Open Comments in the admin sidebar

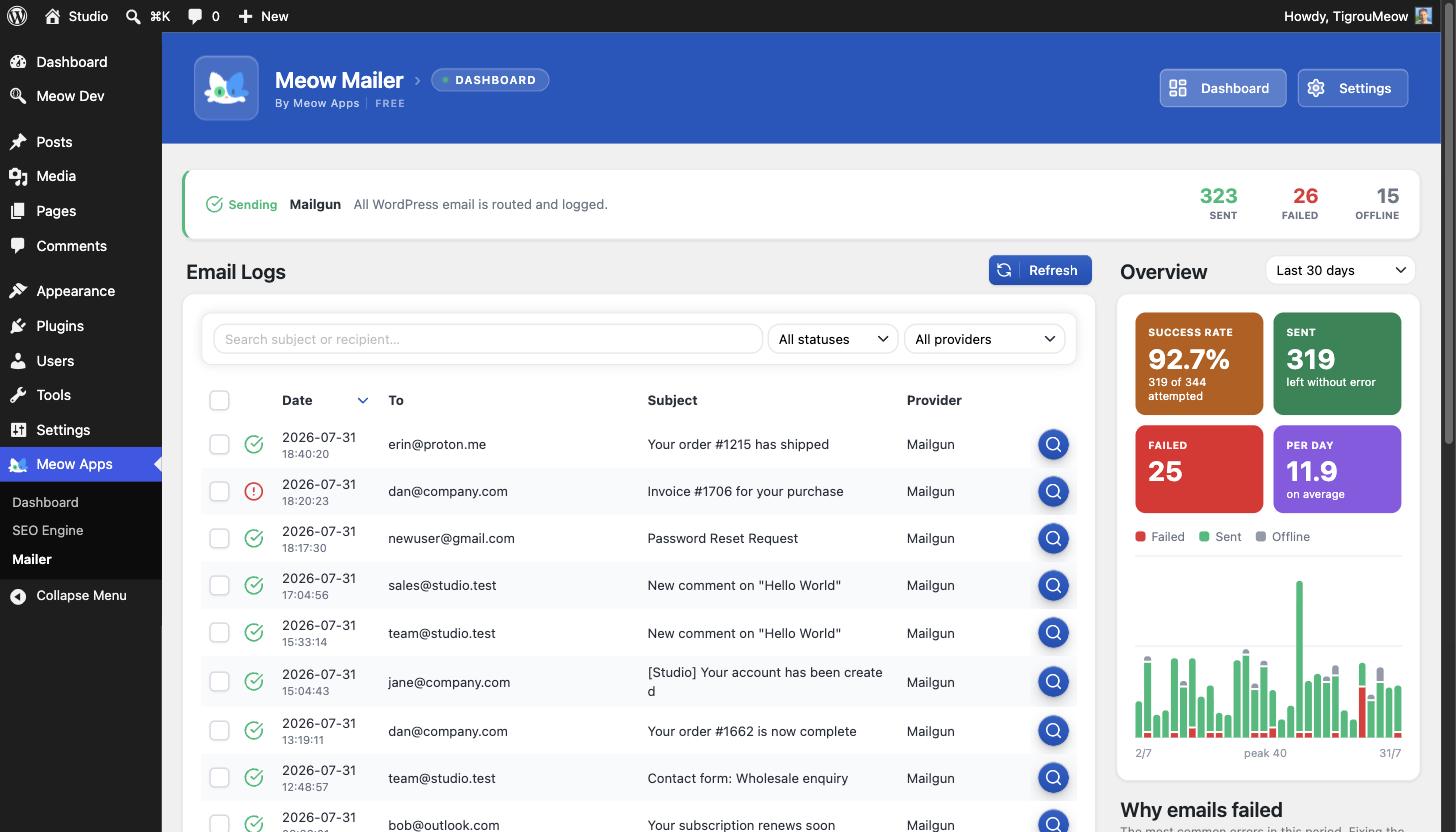click(71, 246)
